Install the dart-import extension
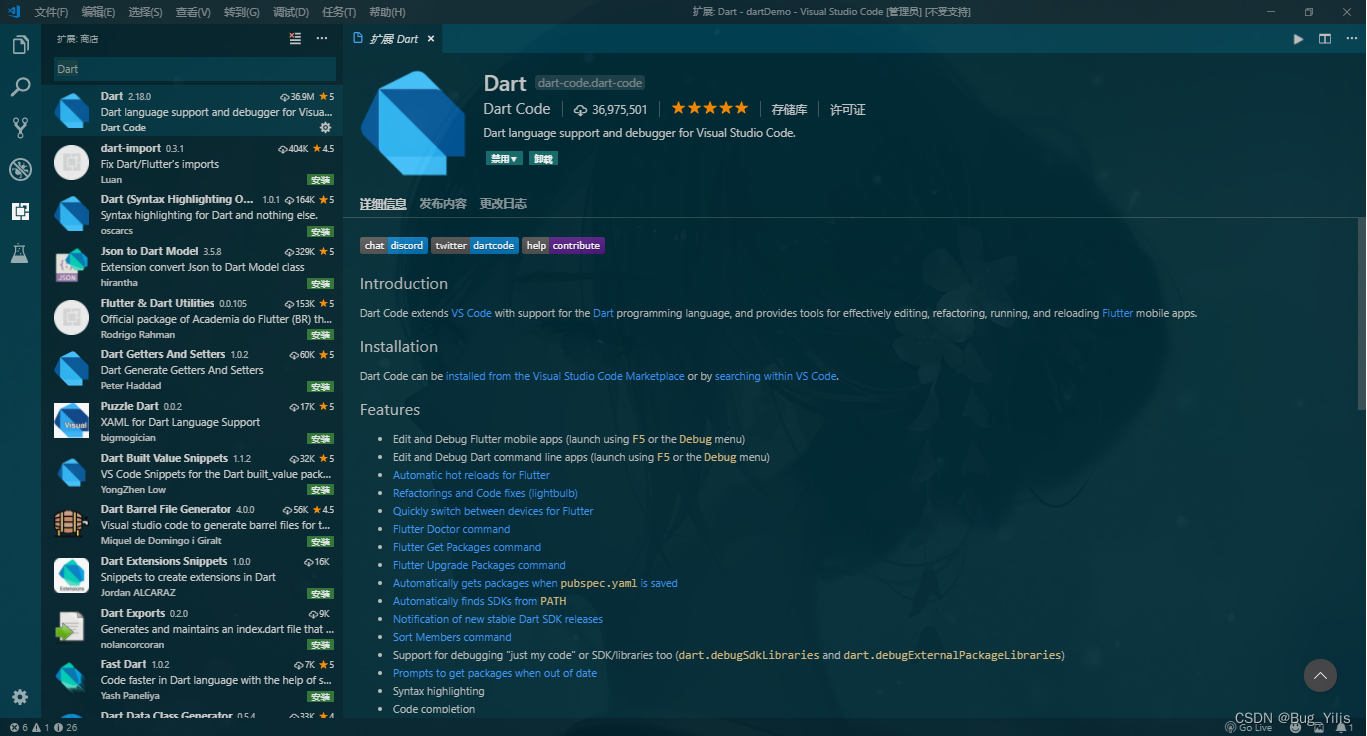 point(320,180)
